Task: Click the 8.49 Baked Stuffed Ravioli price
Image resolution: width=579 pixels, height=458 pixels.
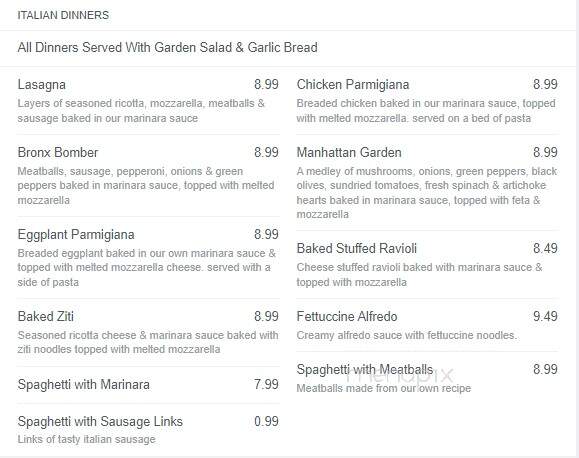Action: tap(545, 249)
